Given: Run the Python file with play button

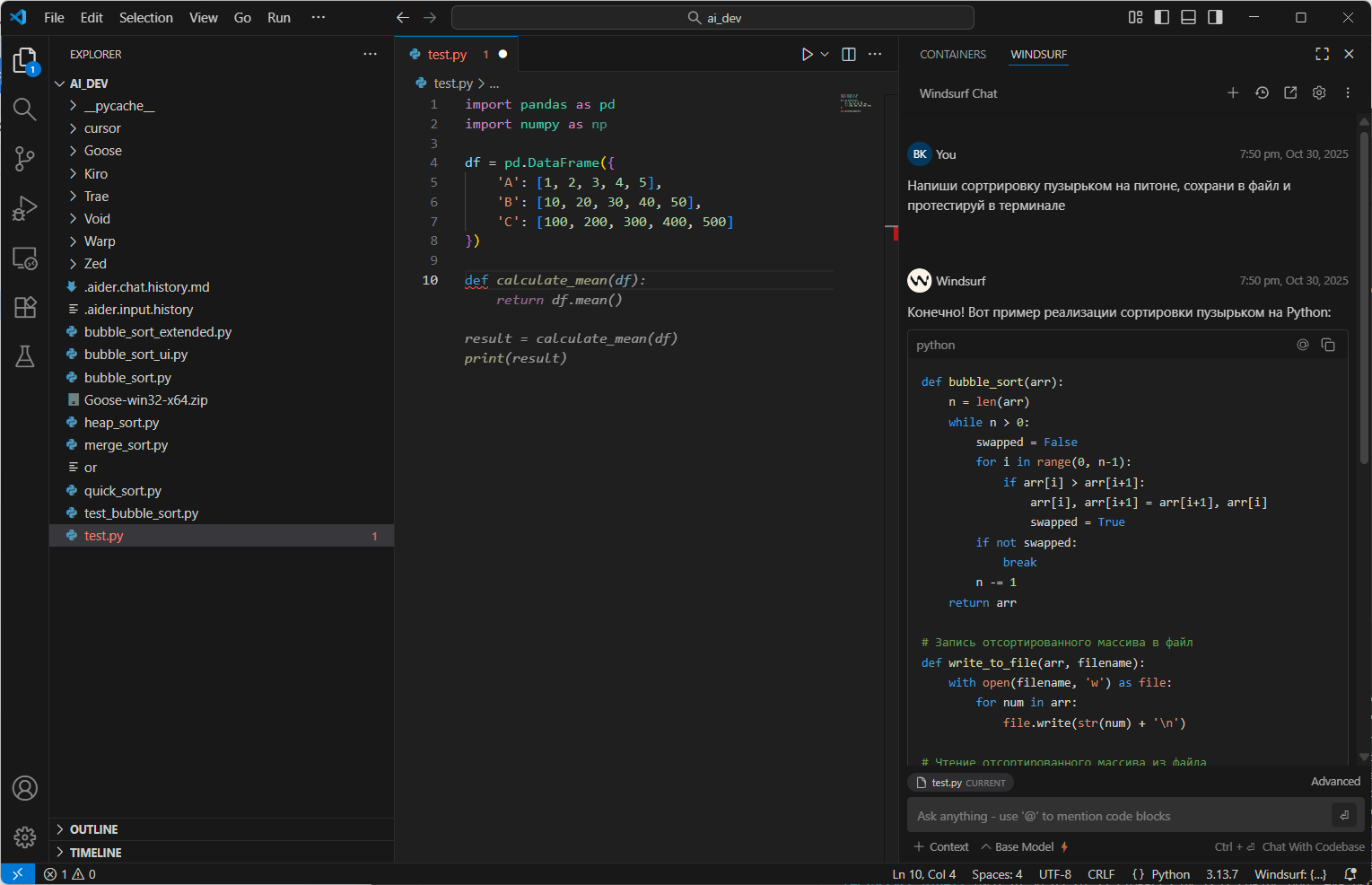Looking at the screenshot, I should pos(807,55).
